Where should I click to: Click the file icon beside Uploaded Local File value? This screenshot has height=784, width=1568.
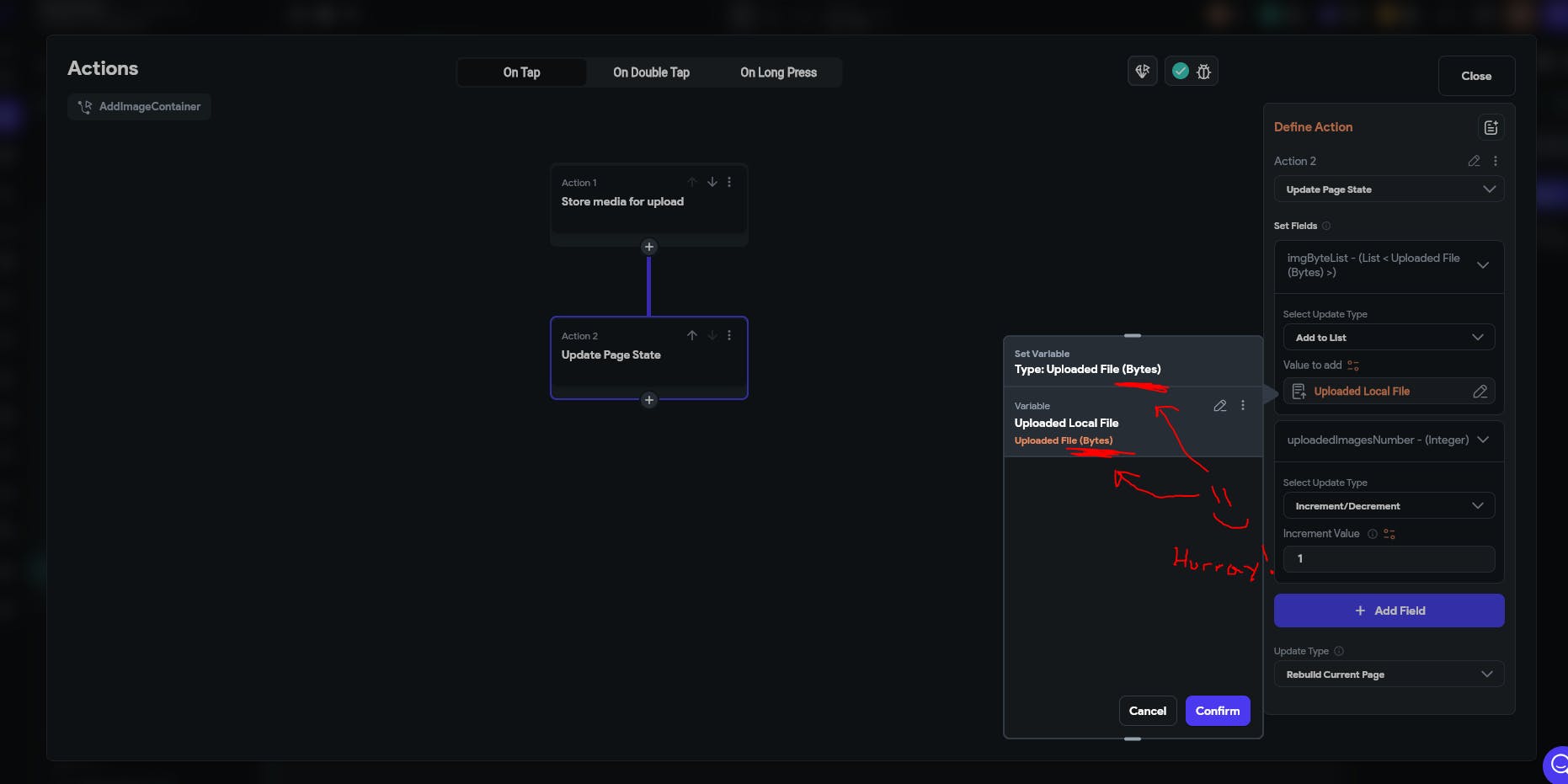pos(1299,392)
